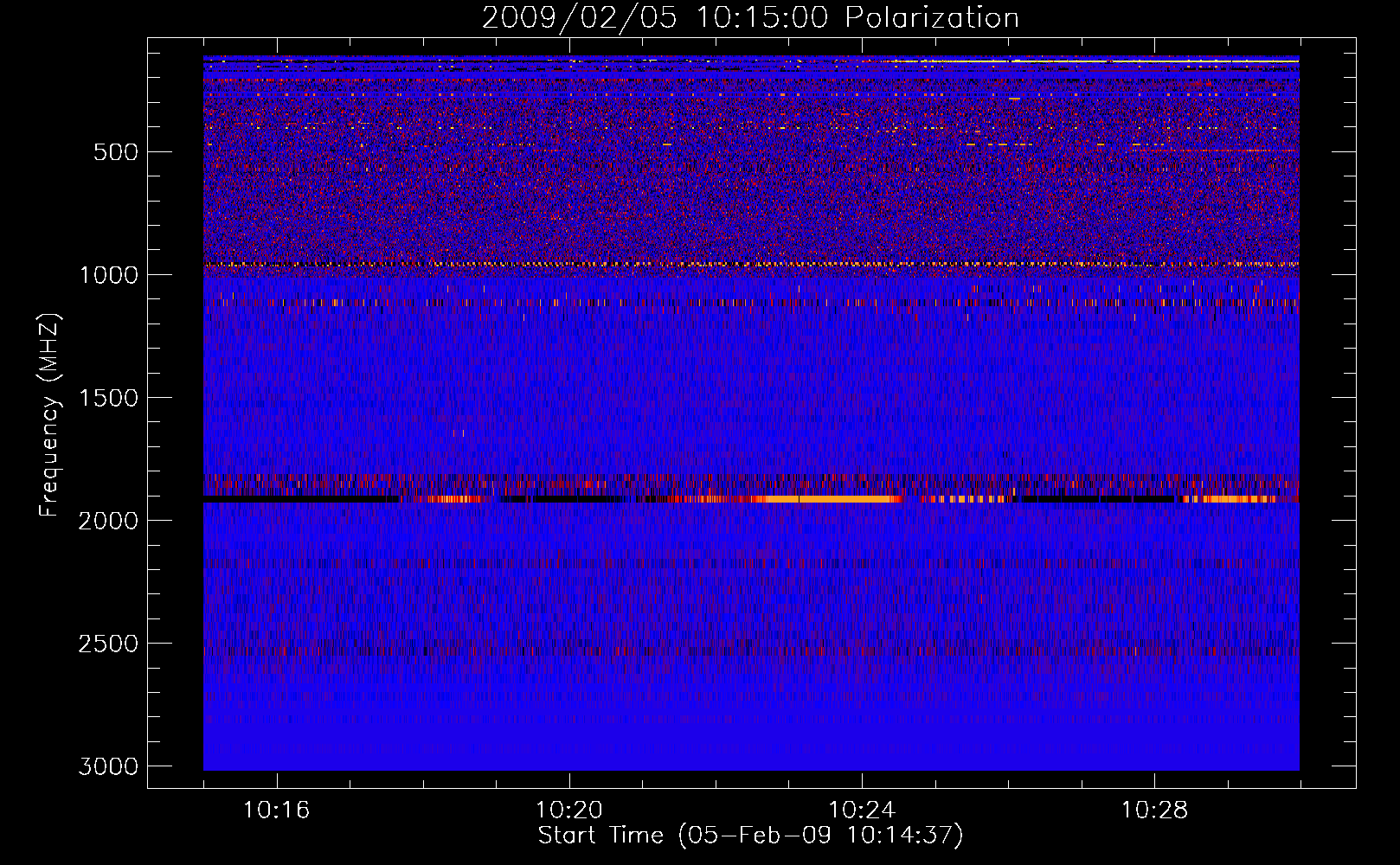Click the 10:28 time tick label
This screenshot has height=865, width=1400.
pyautogui.click(x=1154, y=811)
